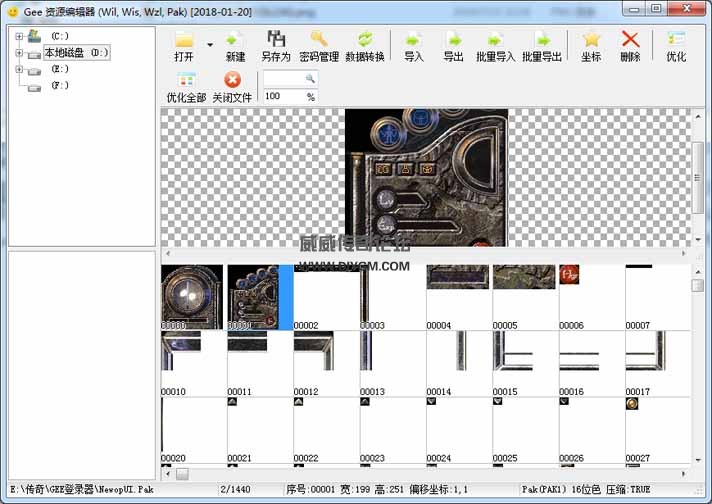Select thumbnail 00013
The height and width of the screenshot is (504, 712).
[x=393, y=364]
